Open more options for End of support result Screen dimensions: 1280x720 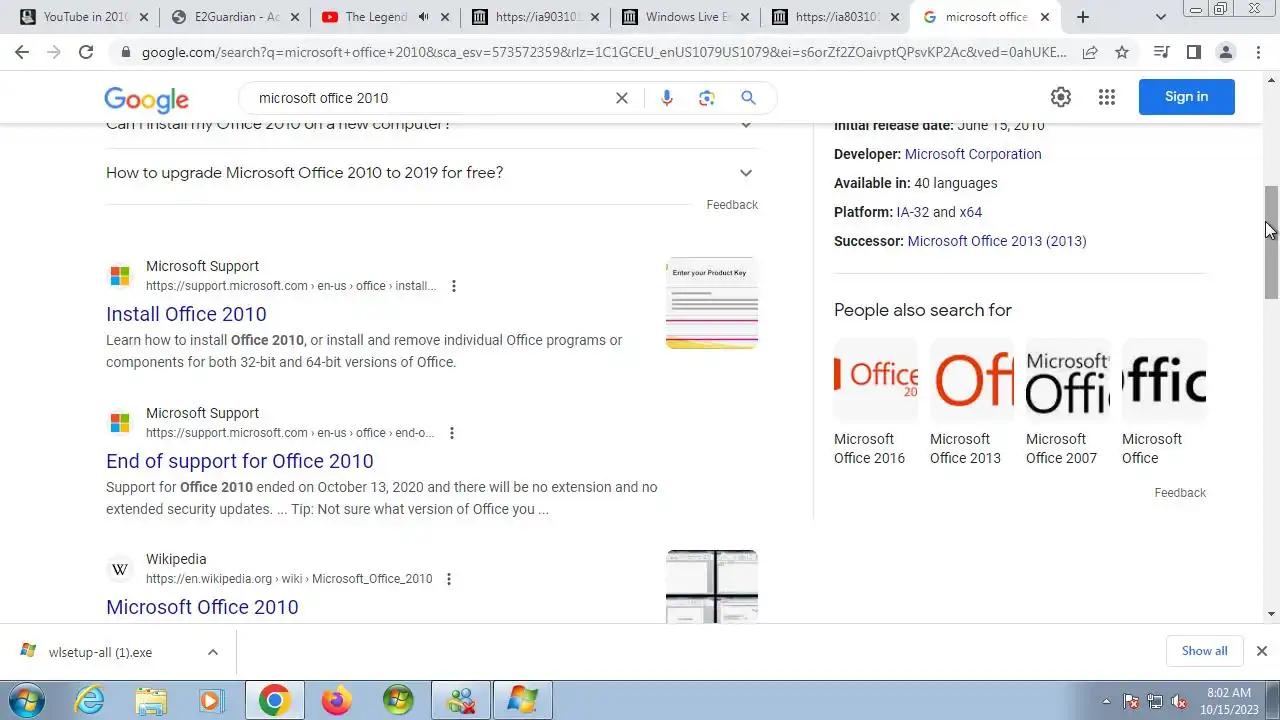click(x=452, y=433)
